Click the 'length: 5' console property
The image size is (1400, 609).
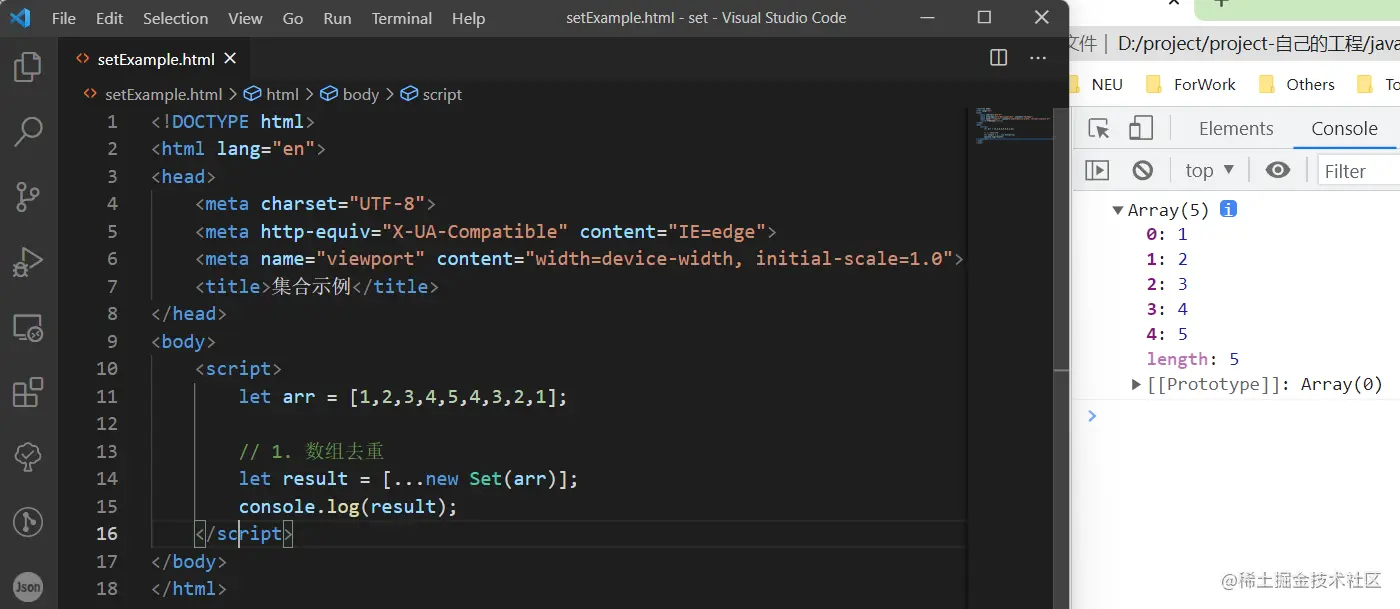coord(1193,359)
